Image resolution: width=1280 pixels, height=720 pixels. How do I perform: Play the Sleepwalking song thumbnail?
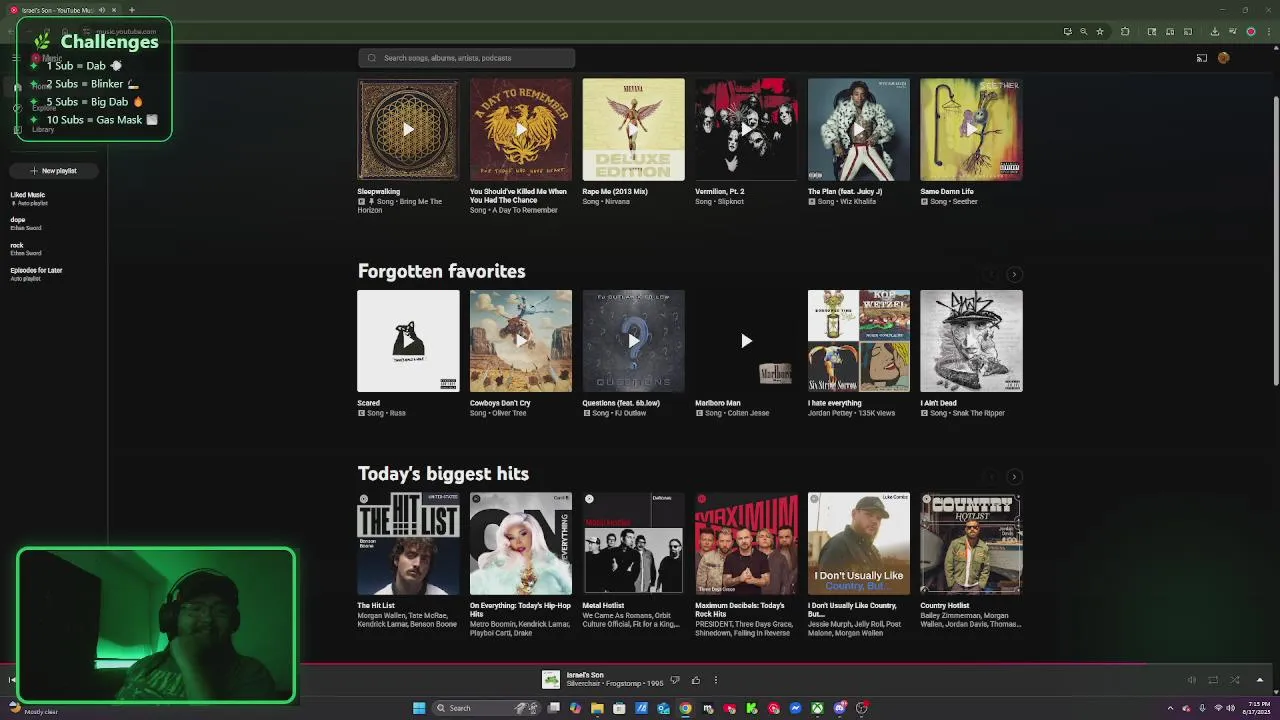(408, 129)
